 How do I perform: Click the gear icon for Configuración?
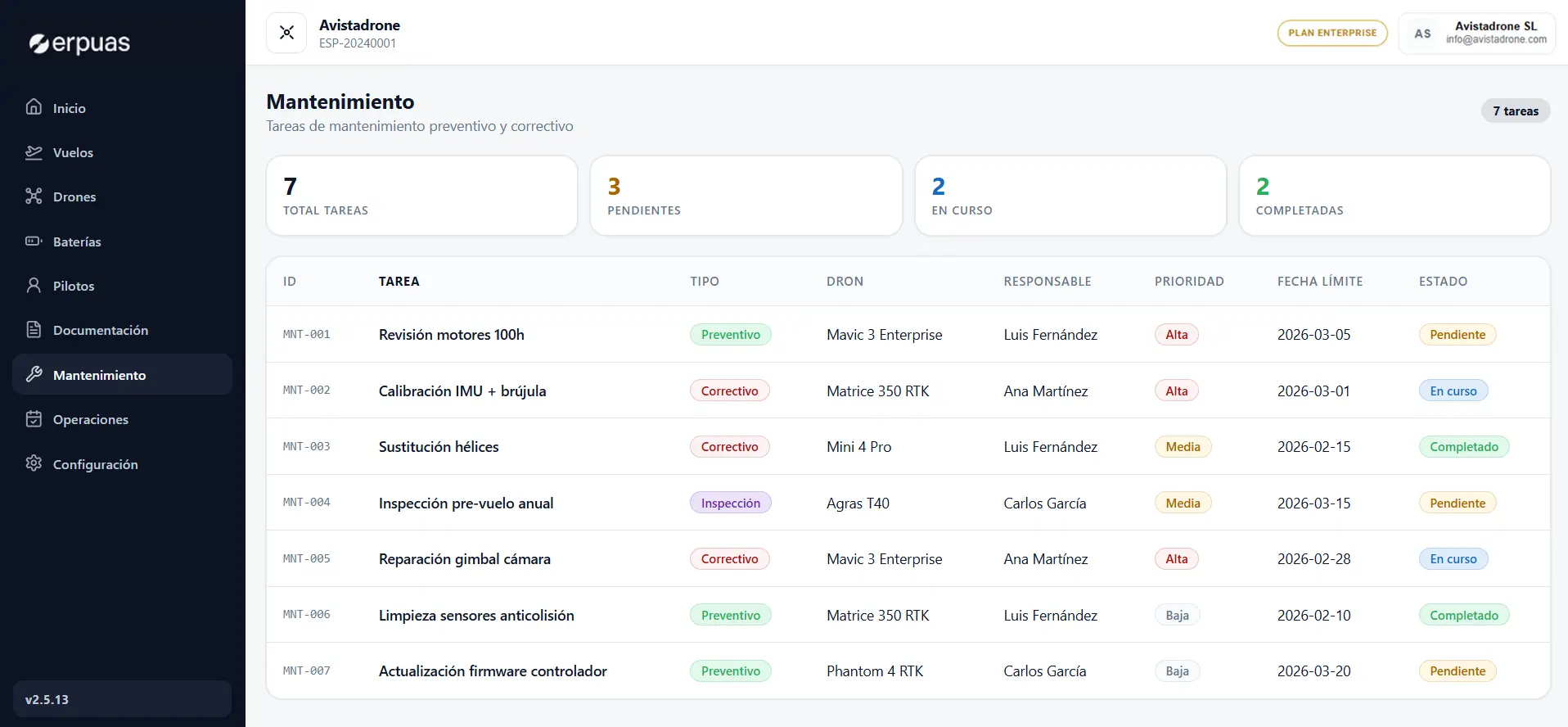34,463
